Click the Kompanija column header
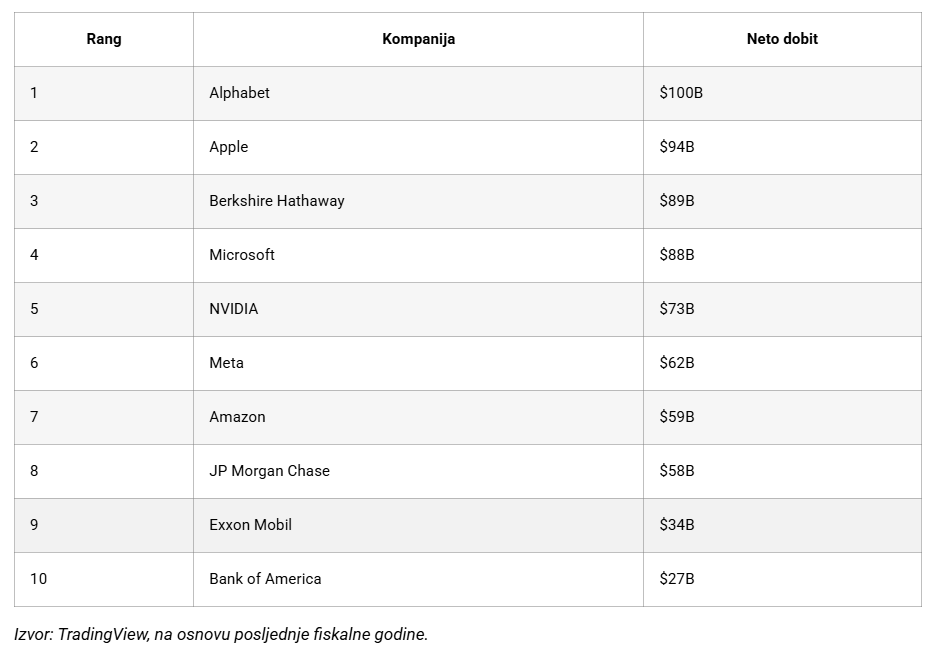Screen dimensions: 939x653 pos(418,39)
